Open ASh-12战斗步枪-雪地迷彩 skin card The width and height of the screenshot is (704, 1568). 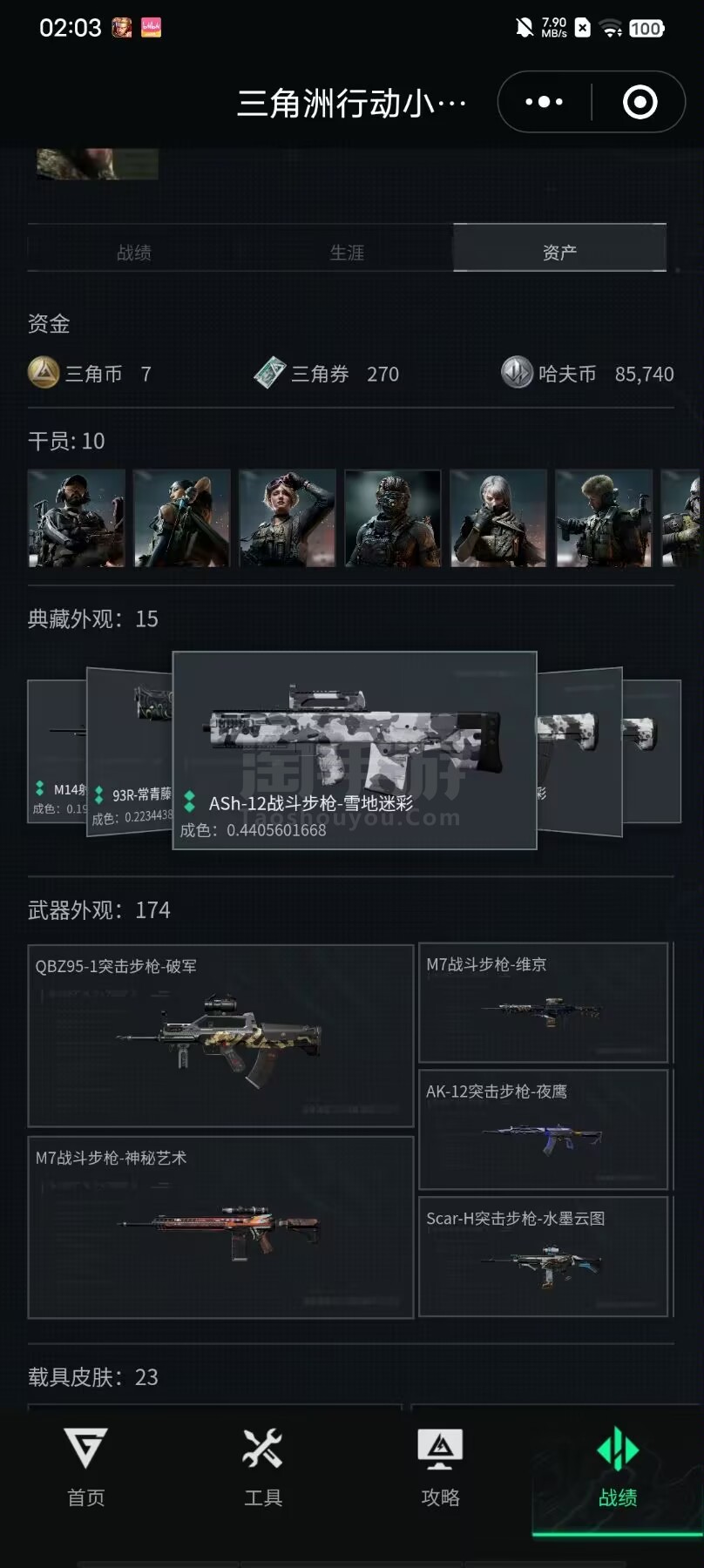click(355, 750)
